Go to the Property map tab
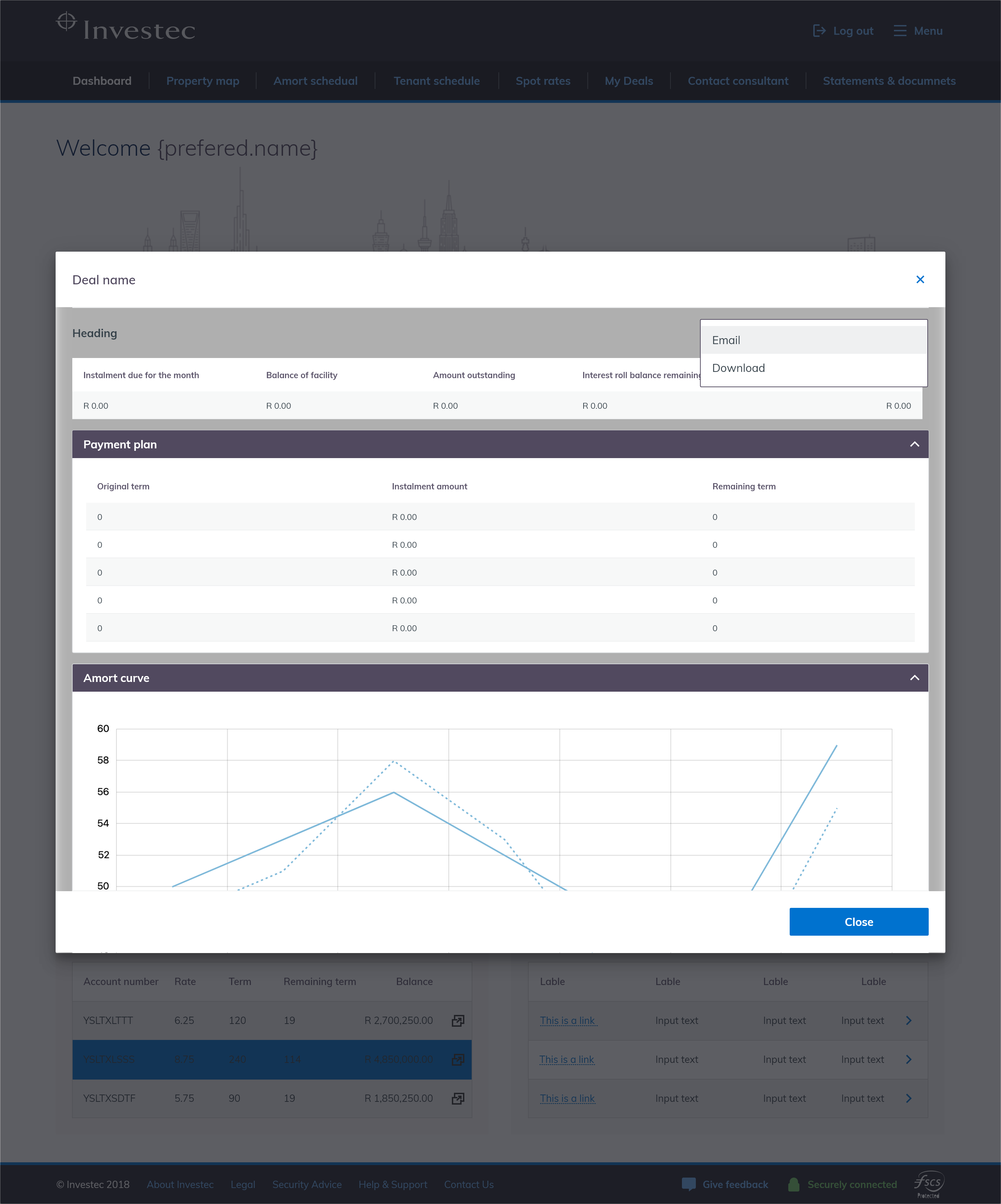The image size is (1001, 1204). pos(202,81)
